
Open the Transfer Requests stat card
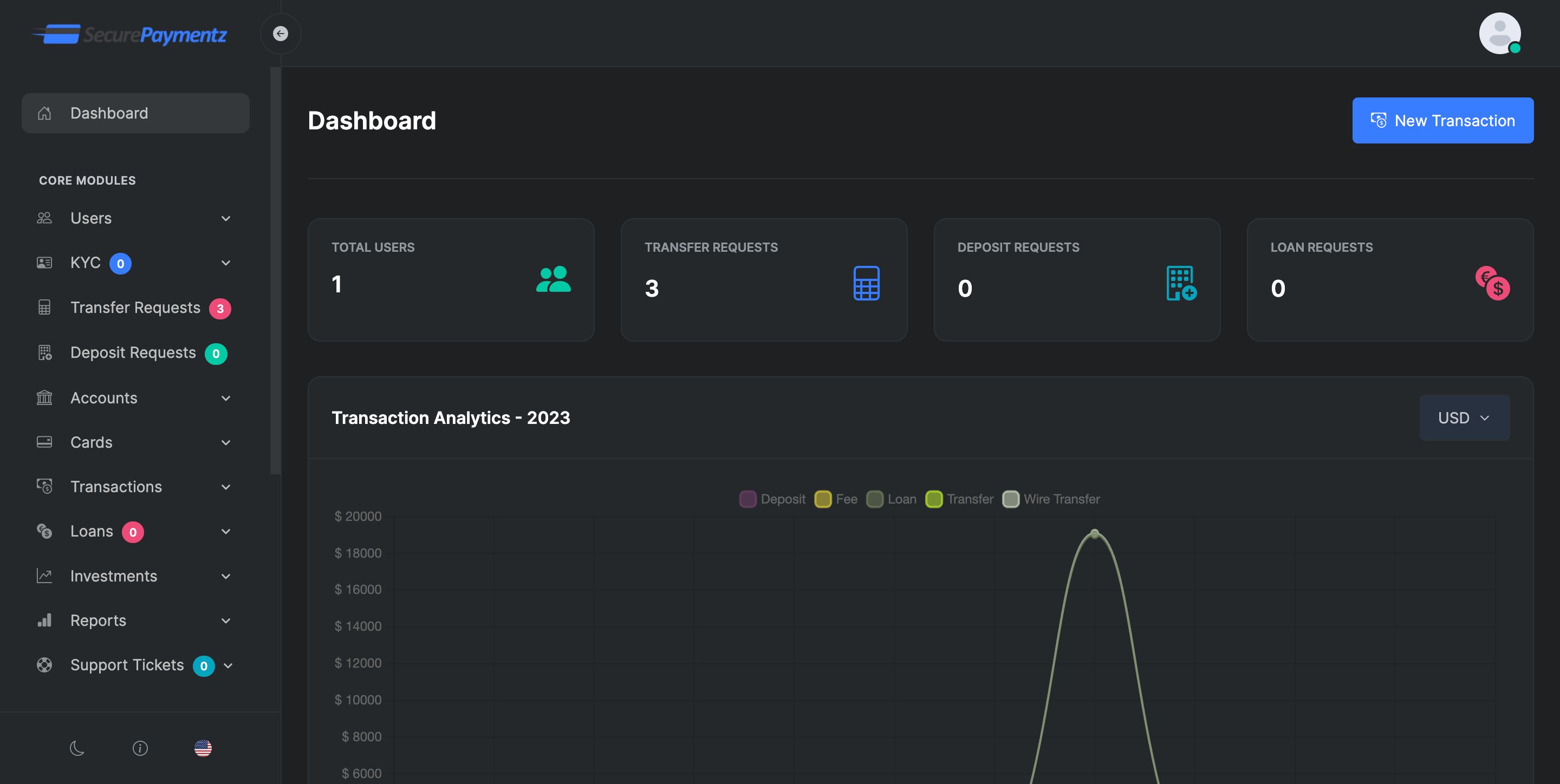coord(764,280)
